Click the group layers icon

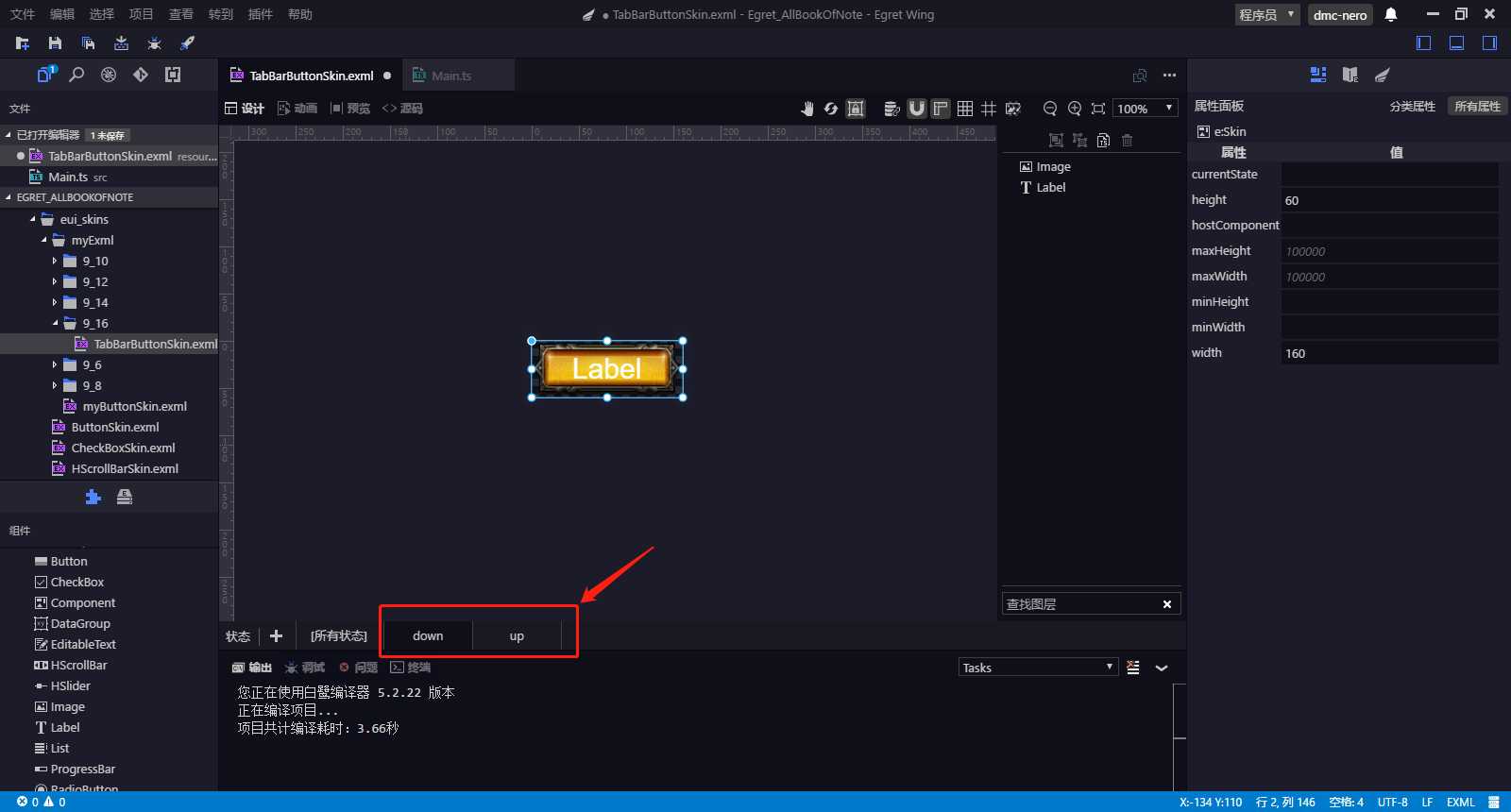1056,141
